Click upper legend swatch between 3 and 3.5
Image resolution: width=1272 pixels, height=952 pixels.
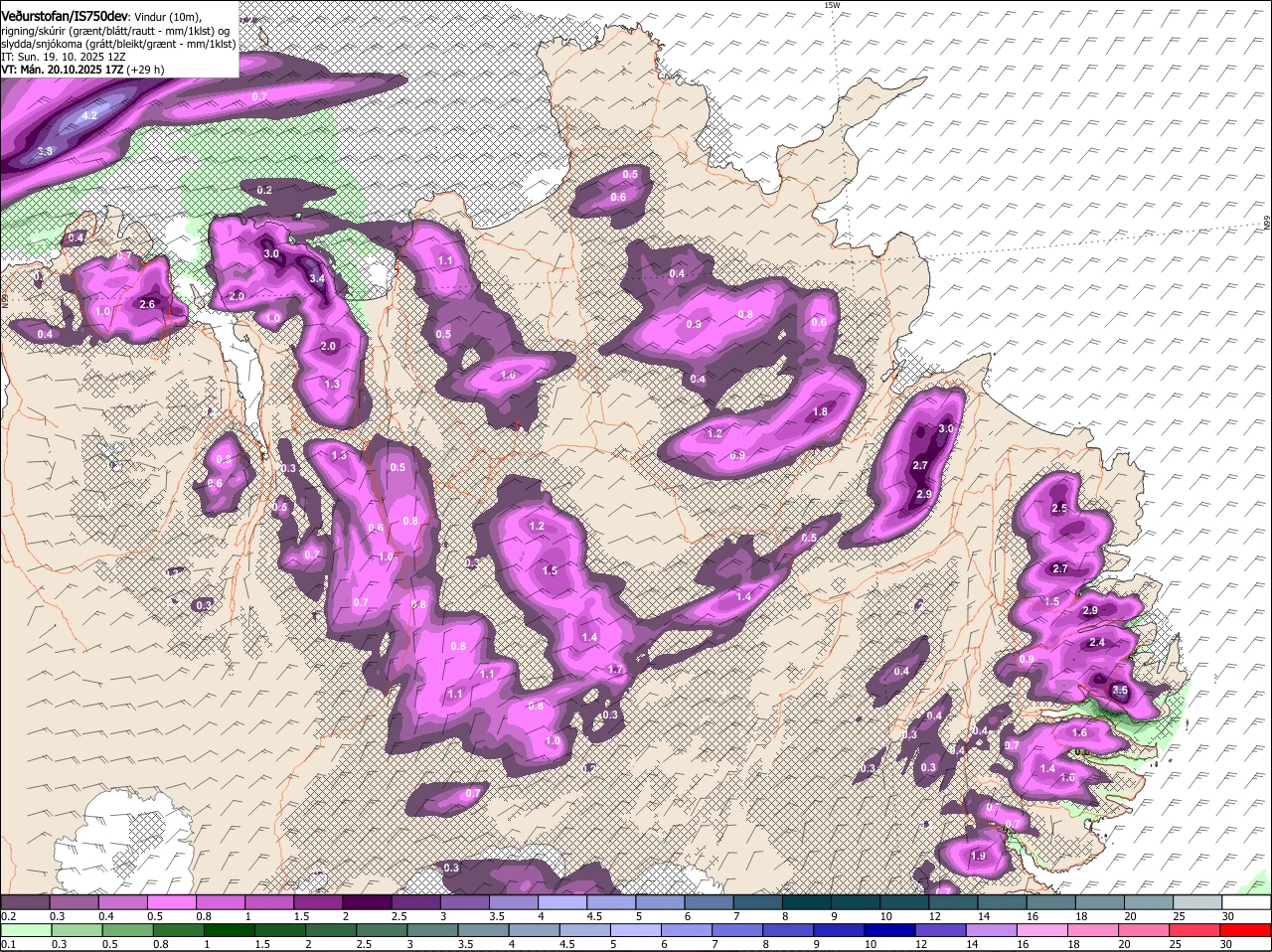[465, 902]
